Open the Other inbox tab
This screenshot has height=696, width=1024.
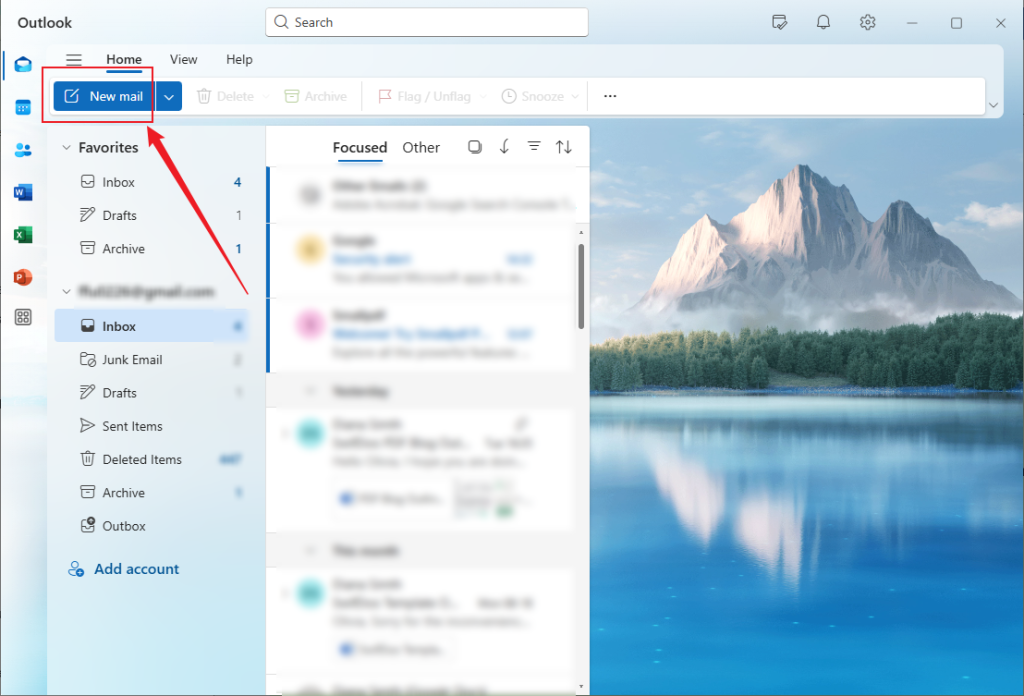click(x=421, y=147)
